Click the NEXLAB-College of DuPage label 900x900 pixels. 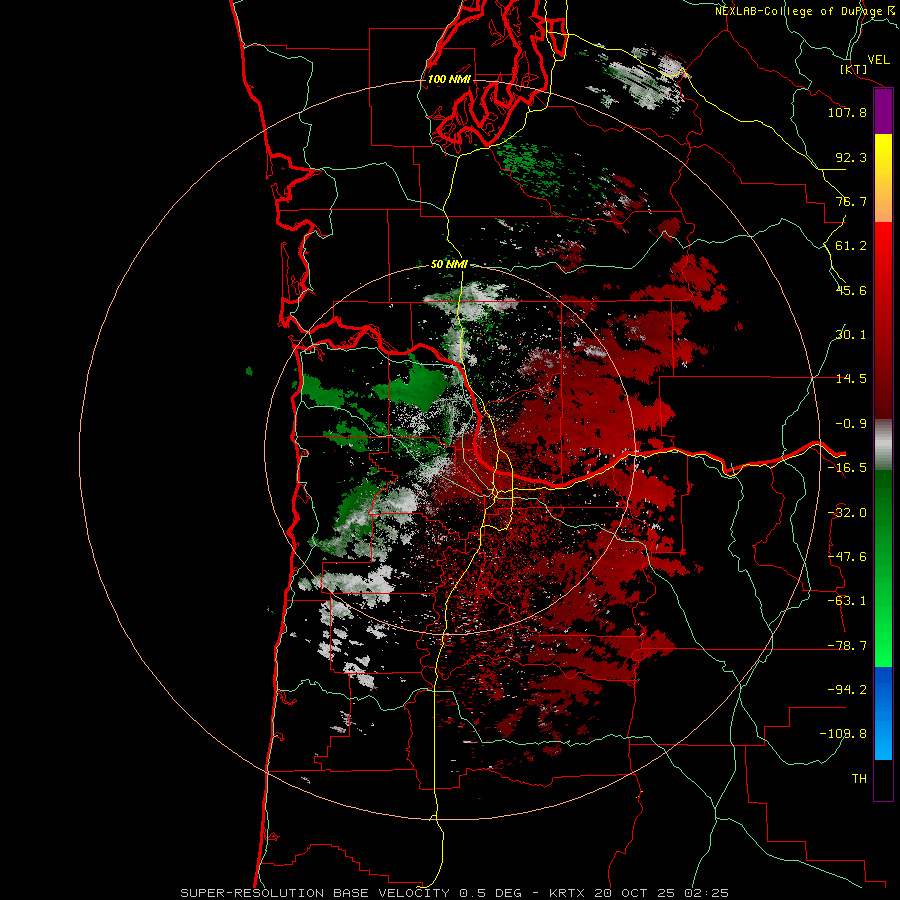point(804,11)
